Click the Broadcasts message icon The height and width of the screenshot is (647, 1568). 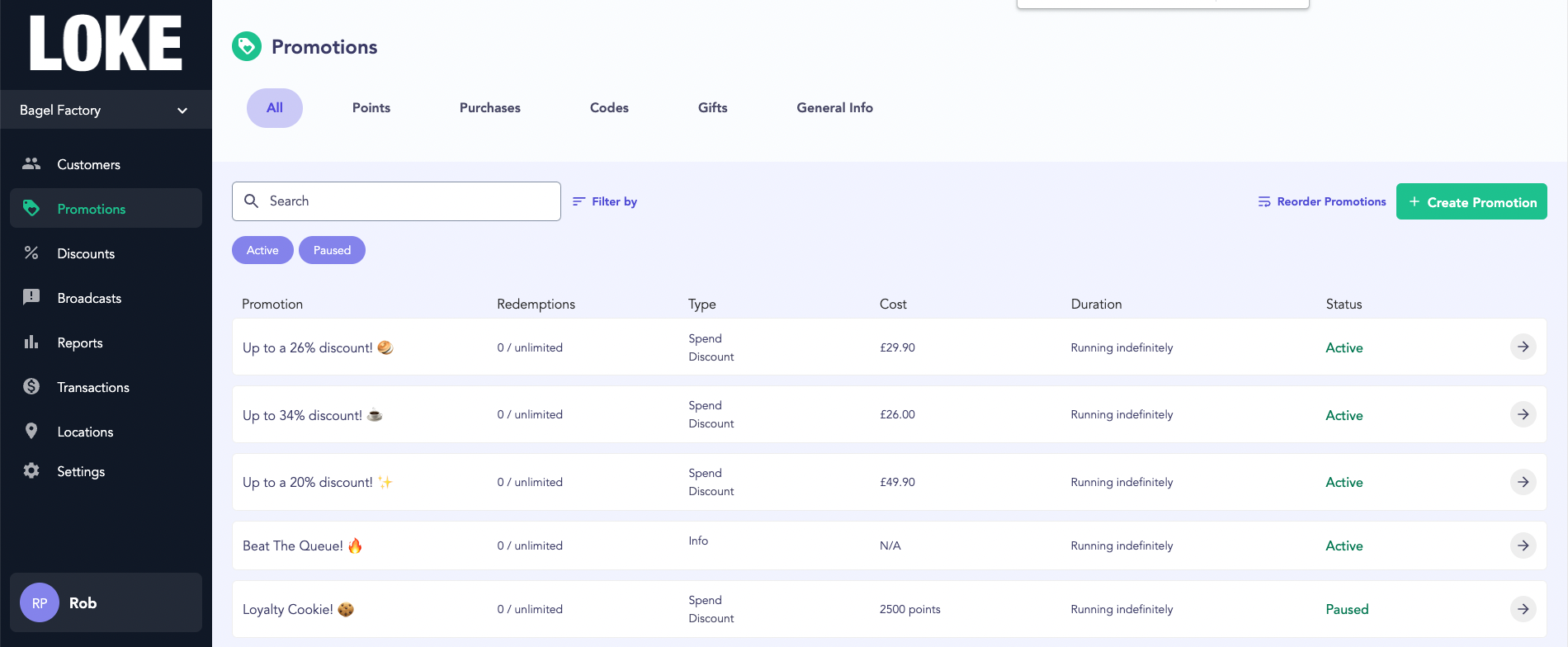pyautogui.click(x=31, y=297)
